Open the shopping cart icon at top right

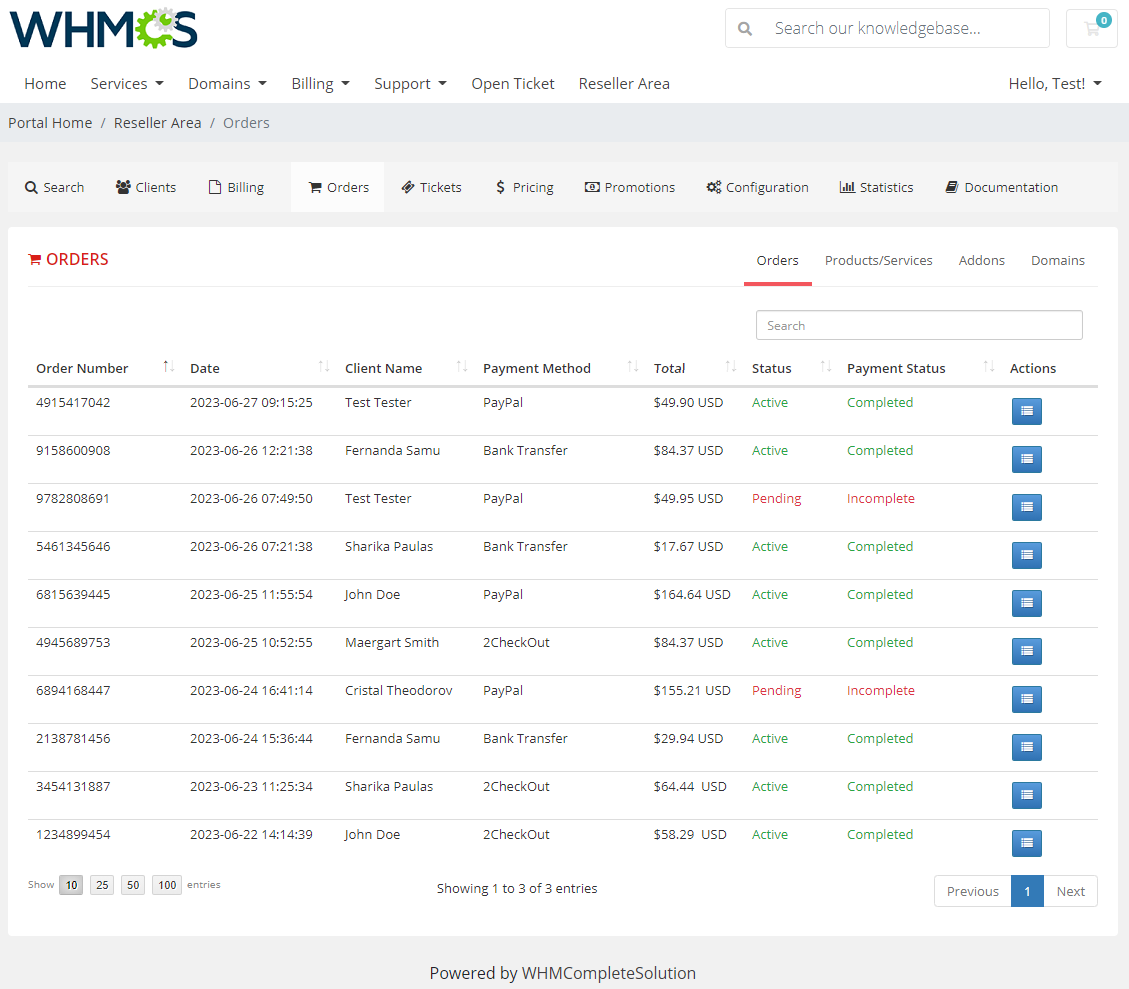(x=1091, y=28)
